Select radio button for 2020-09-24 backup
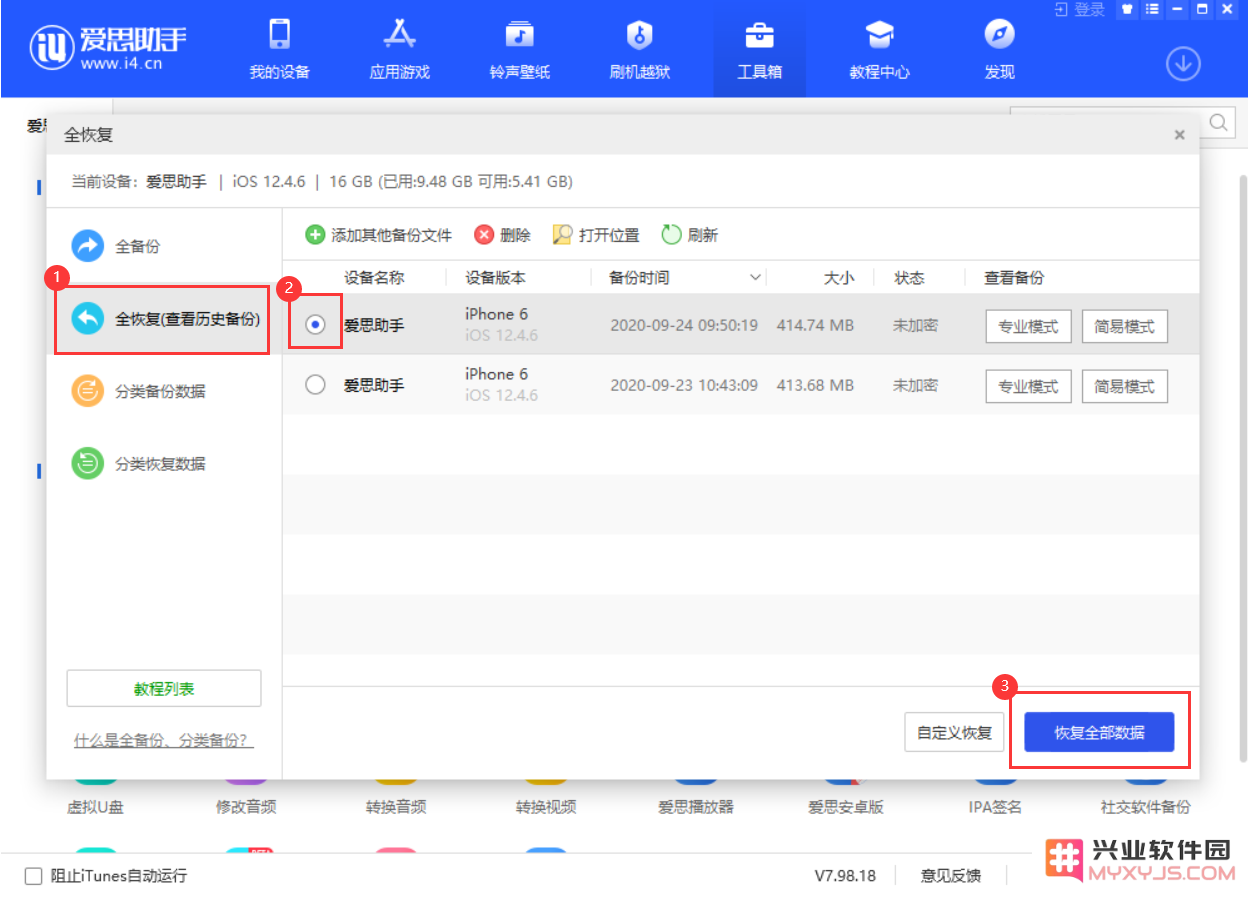Viewport: 1248px width, 897px height. pos(315,324)
